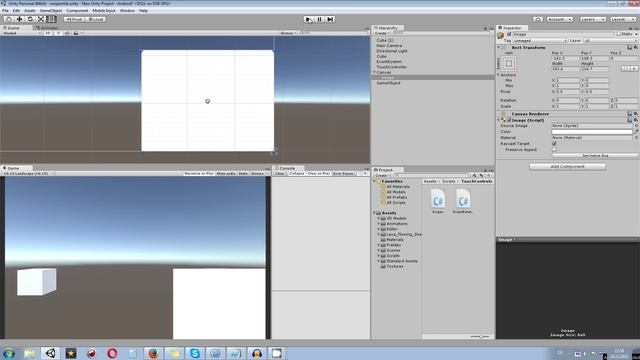Select the Scale tool

coord(41,19)
